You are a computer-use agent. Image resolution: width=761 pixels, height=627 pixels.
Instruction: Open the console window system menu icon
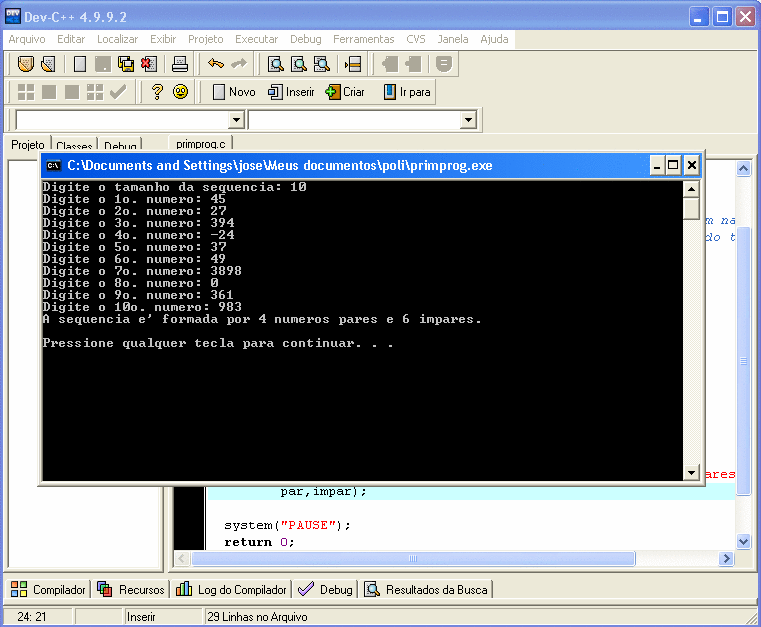pyautogui.click(x=54, y=165)
